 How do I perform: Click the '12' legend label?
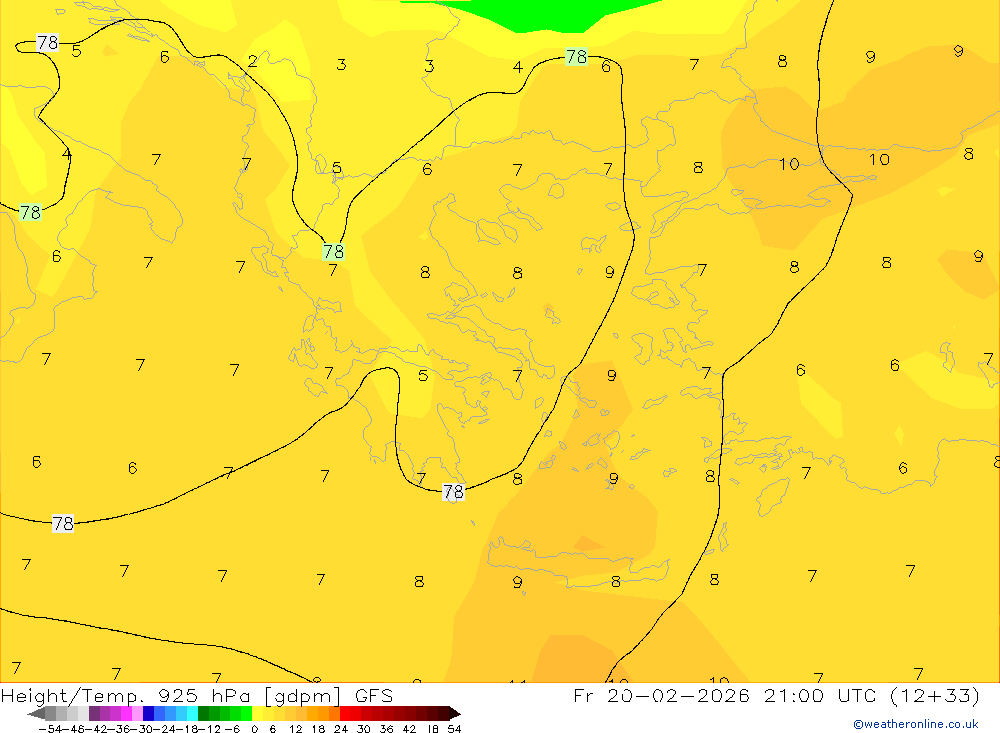[x=296, y=729]
